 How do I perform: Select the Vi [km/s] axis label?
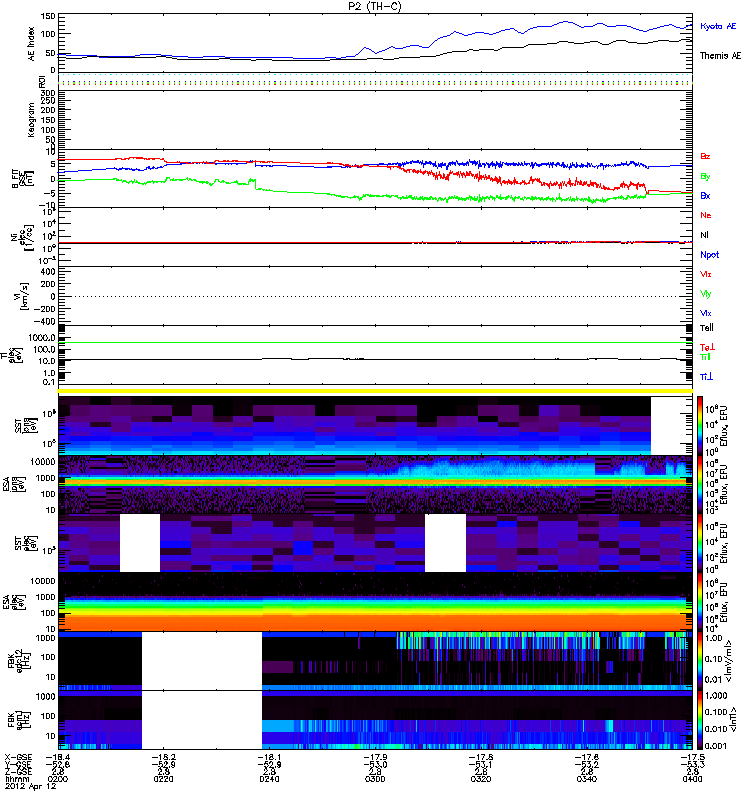[x=22, y=296]
